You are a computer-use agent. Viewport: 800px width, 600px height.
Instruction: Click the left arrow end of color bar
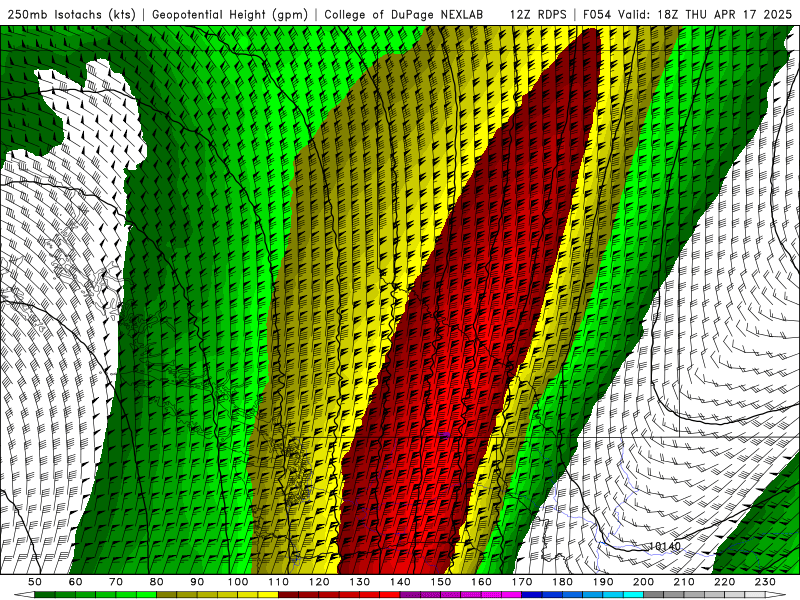[x=24, y=594]
